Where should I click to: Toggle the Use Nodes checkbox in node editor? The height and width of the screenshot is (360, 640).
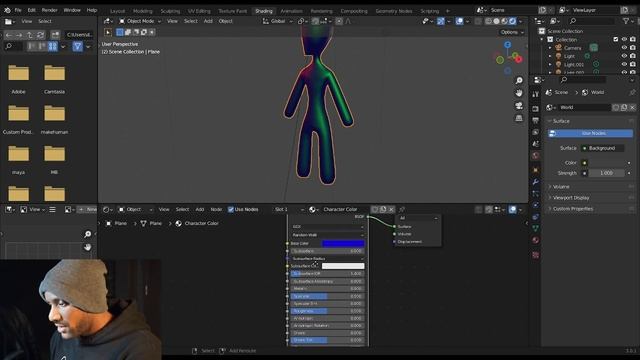(231, 209)
